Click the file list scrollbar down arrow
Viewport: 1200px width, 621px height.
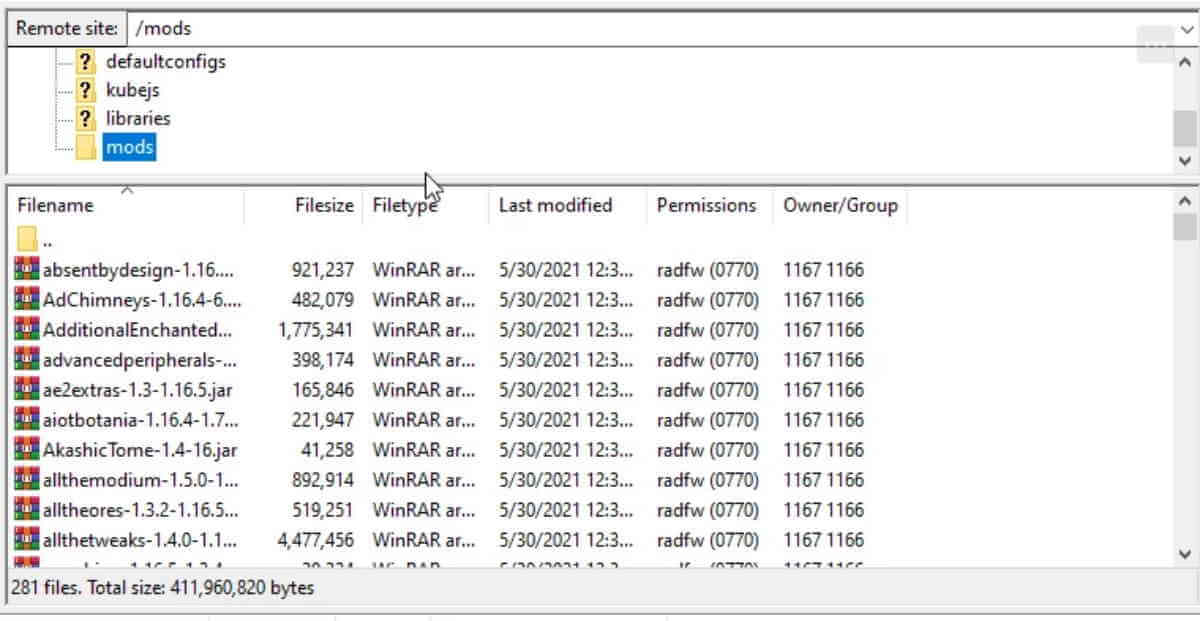(1185, 554)
